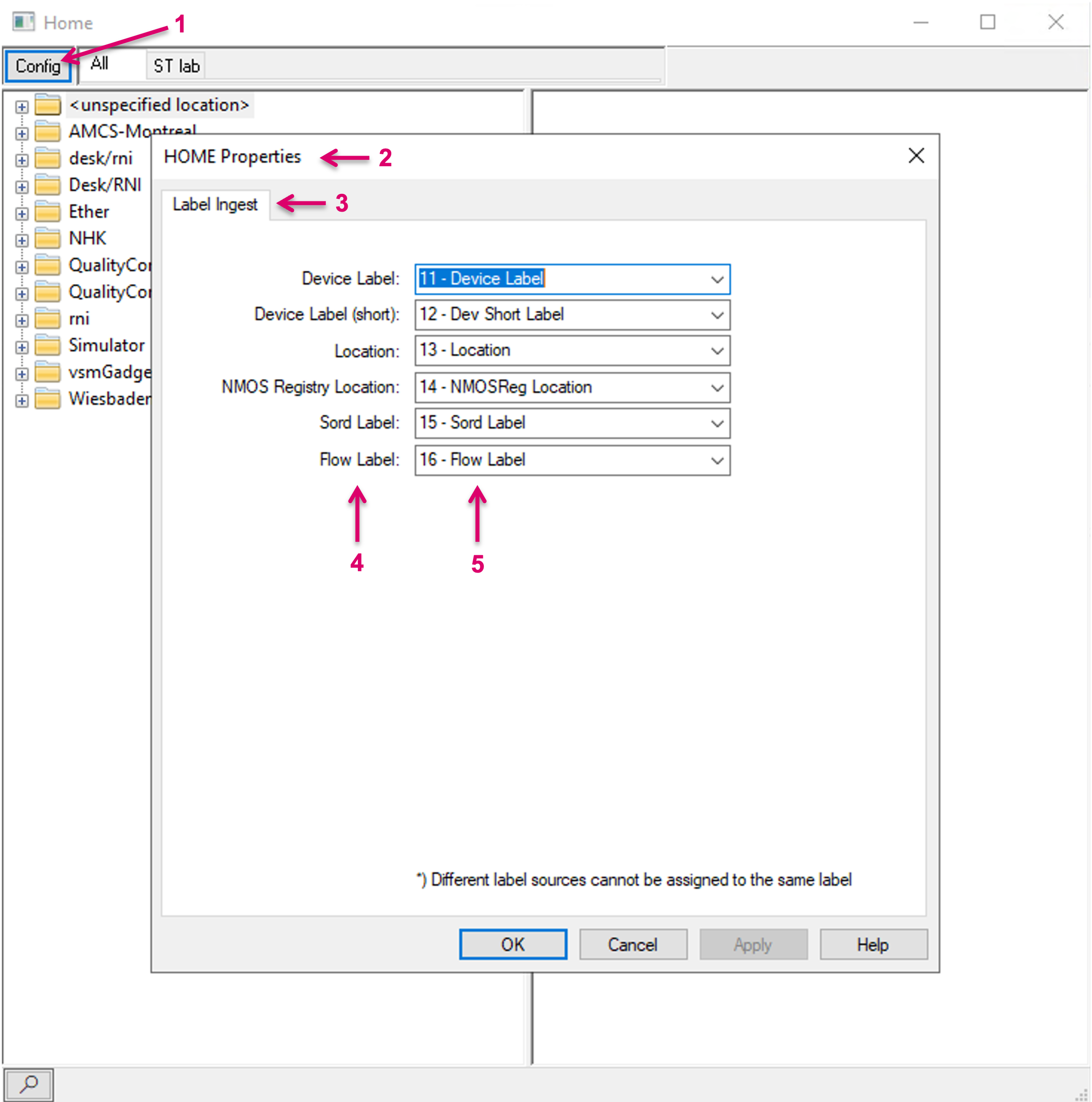Screen dimensions: 1092x1102
Task: Click the magnifier search icon at bottom left
Action: 28,1083
